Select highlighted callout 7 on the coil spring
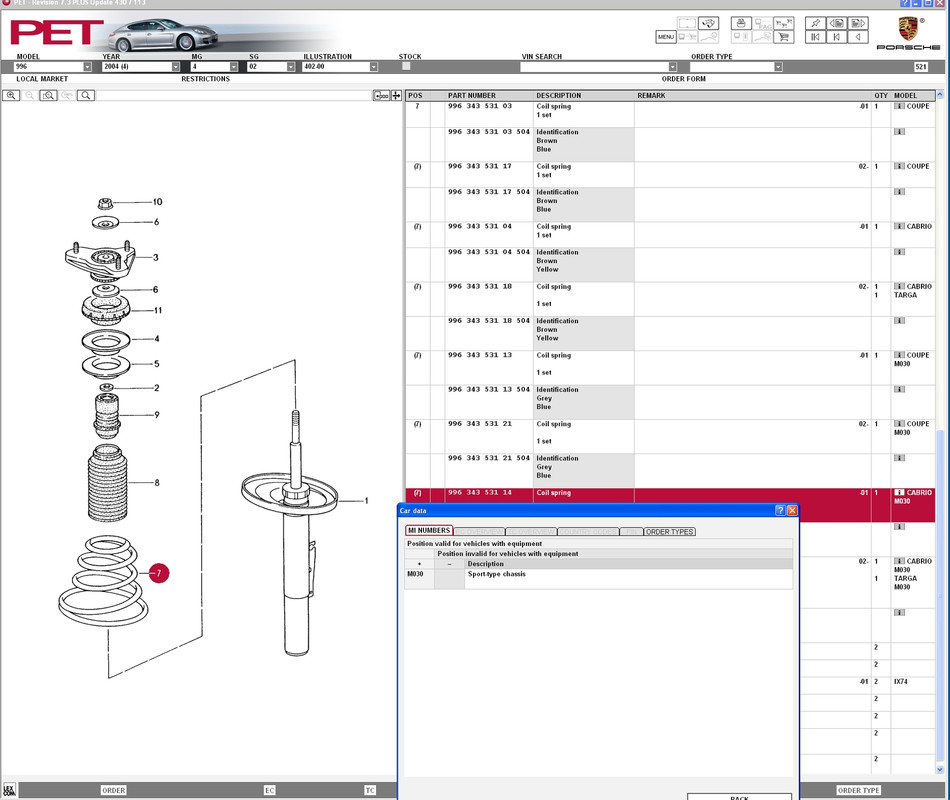 point(159,573)
